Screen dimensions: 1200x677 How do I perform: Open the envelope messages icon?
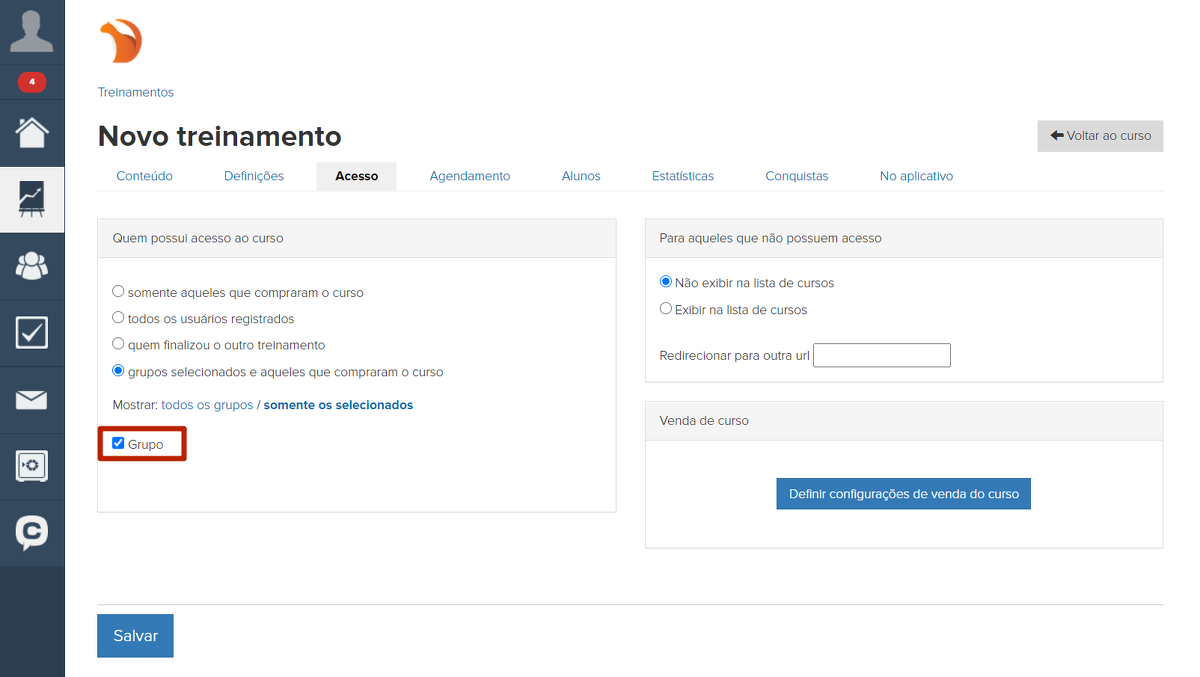32,400
